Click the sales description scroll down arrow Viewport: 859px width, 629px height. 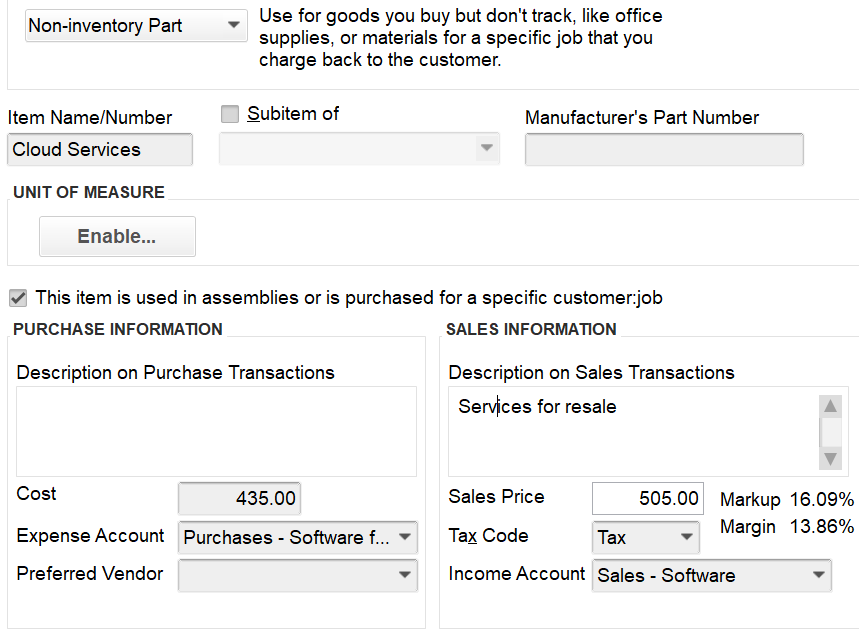coord(830,458)
